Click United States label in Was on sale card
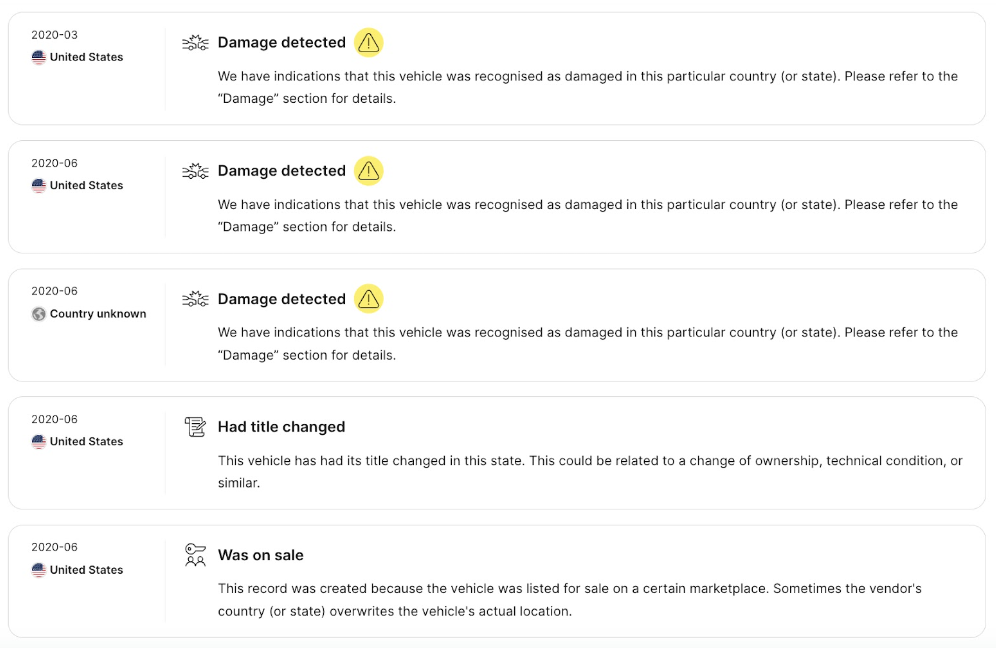 [86, 570]
